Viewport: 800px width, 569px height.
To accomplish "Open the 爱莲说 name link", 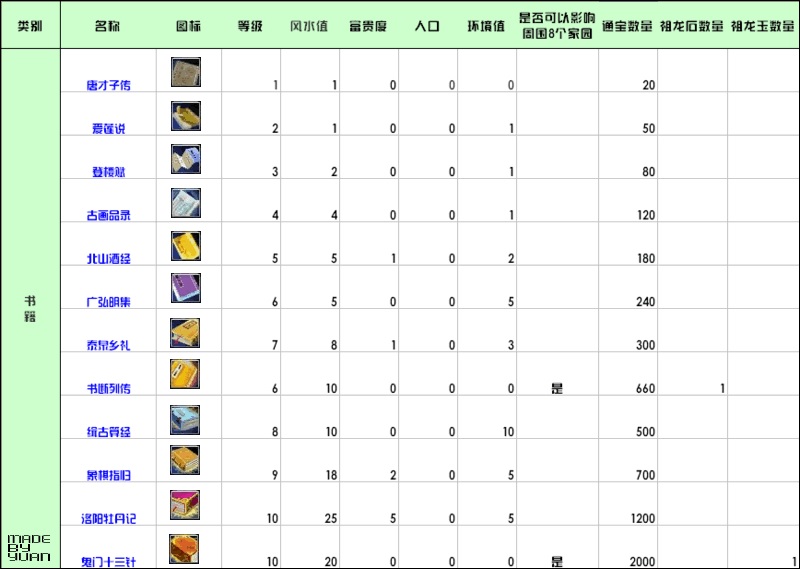I will coord(108,129).
